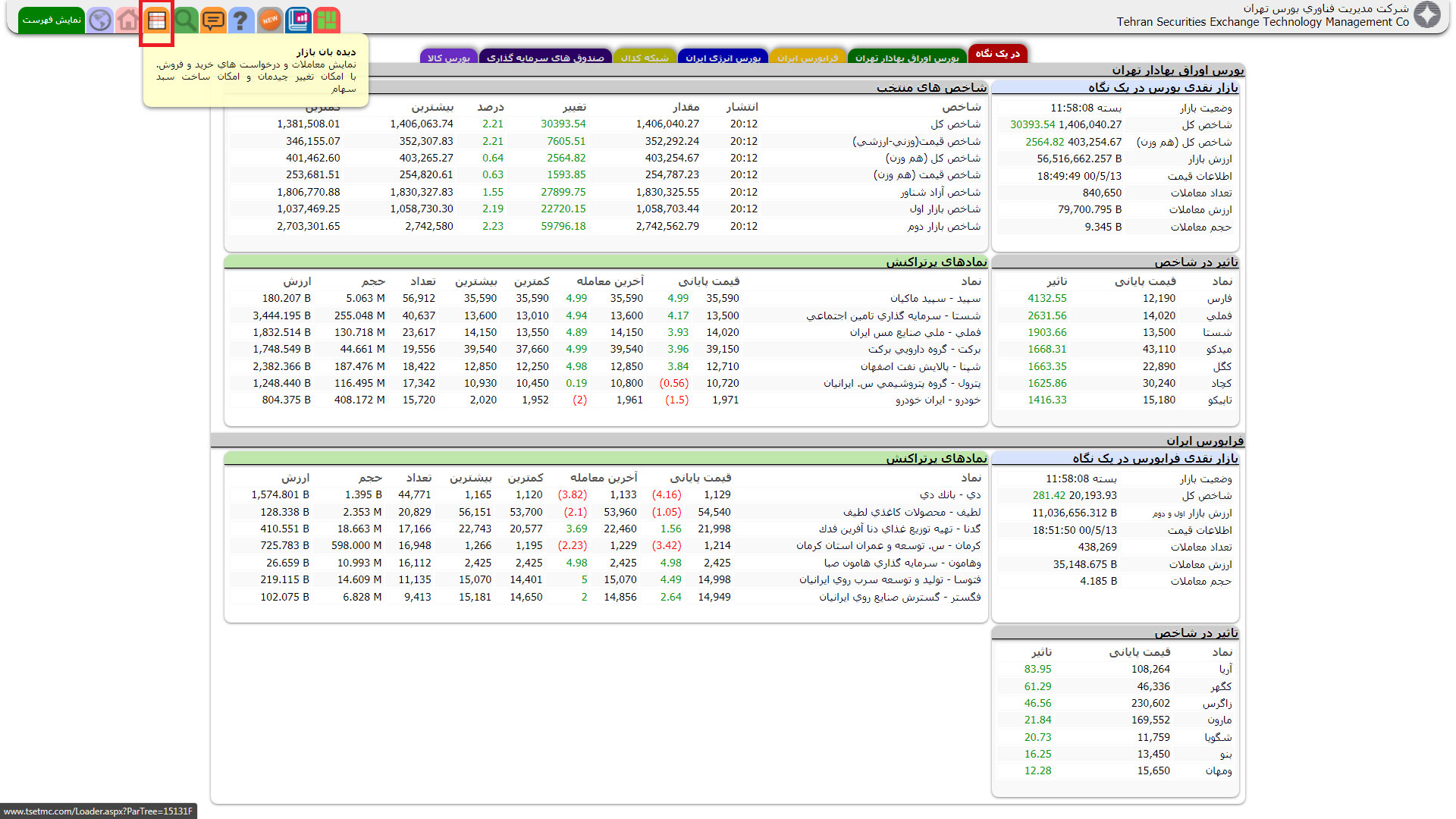Open symbol زاگرس in Farabourse impact list
This screenshot has width=1456, height=819.
tap(1217, 704)
